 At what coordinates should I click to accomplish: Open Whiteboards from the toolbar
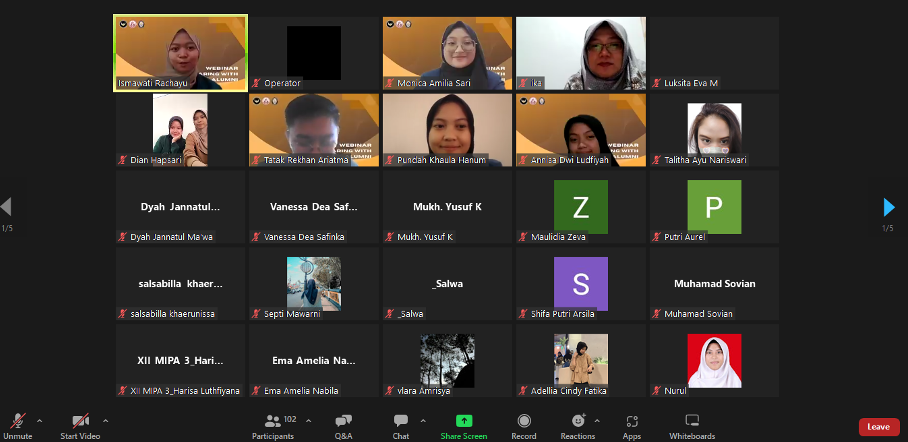[692, 424]
